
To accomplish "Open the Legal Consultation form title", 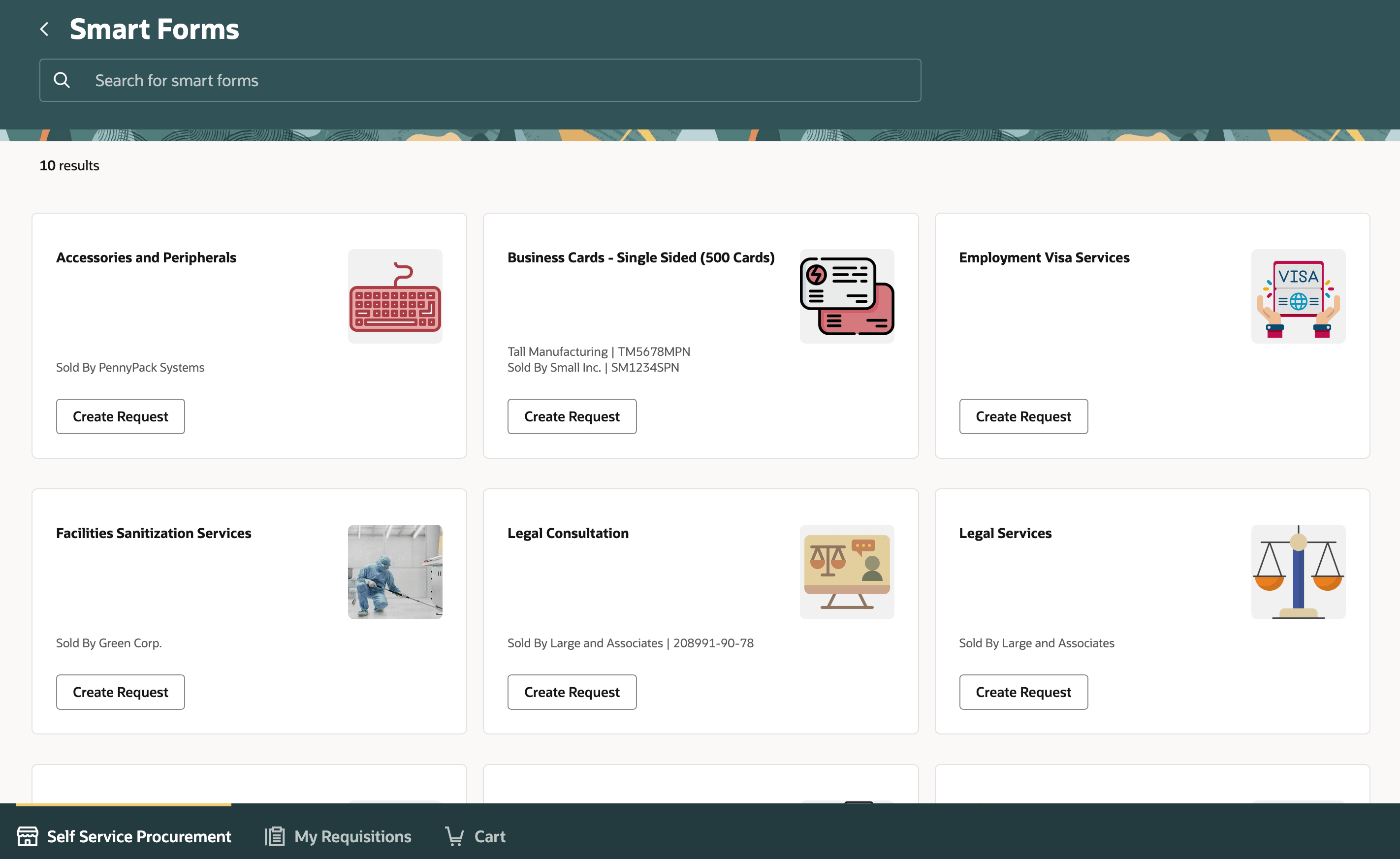I will (568, 533).
